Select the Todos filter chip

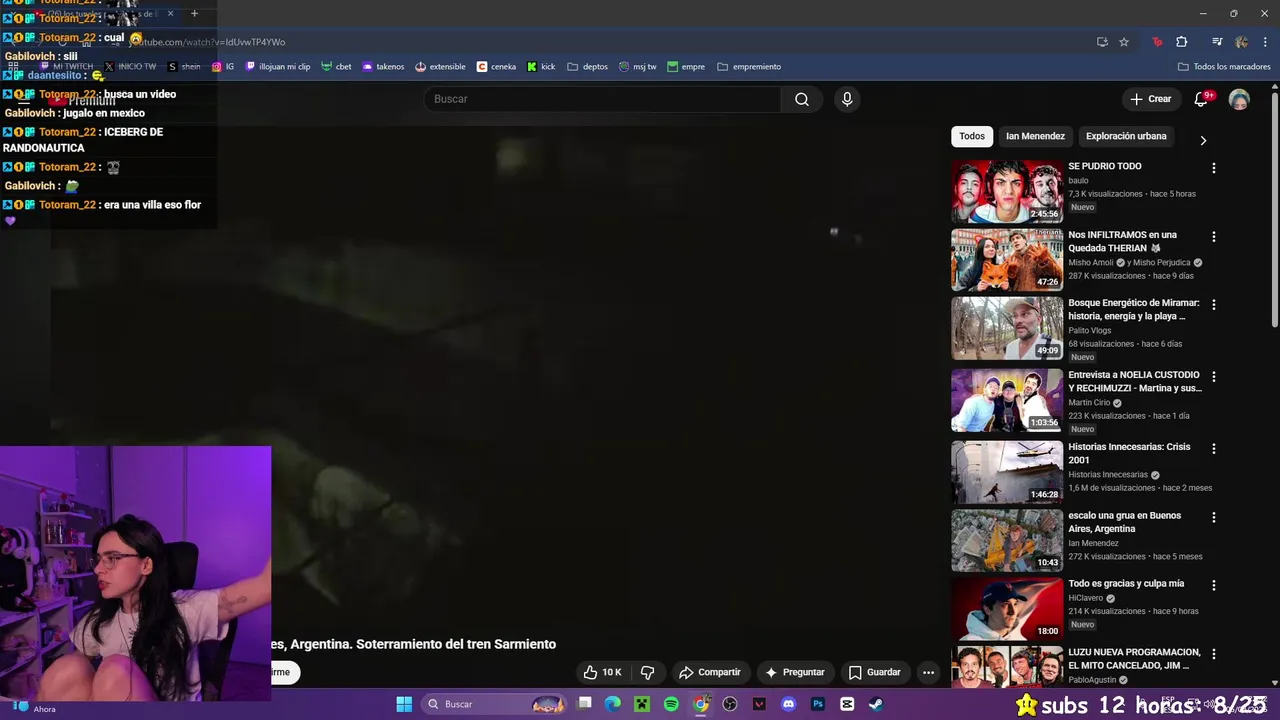(972, 136)
